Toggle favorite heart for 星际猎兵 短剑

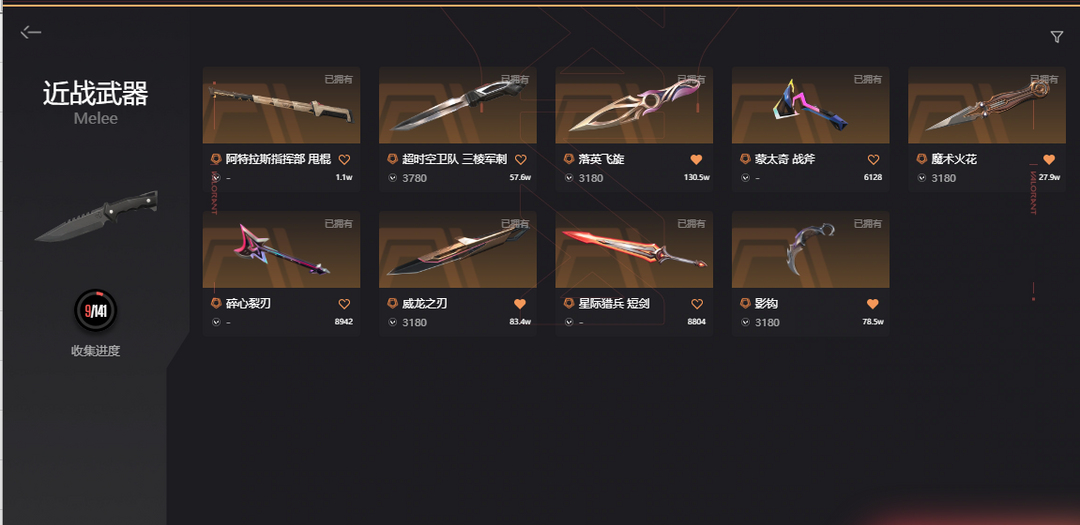tap(696, 304)
